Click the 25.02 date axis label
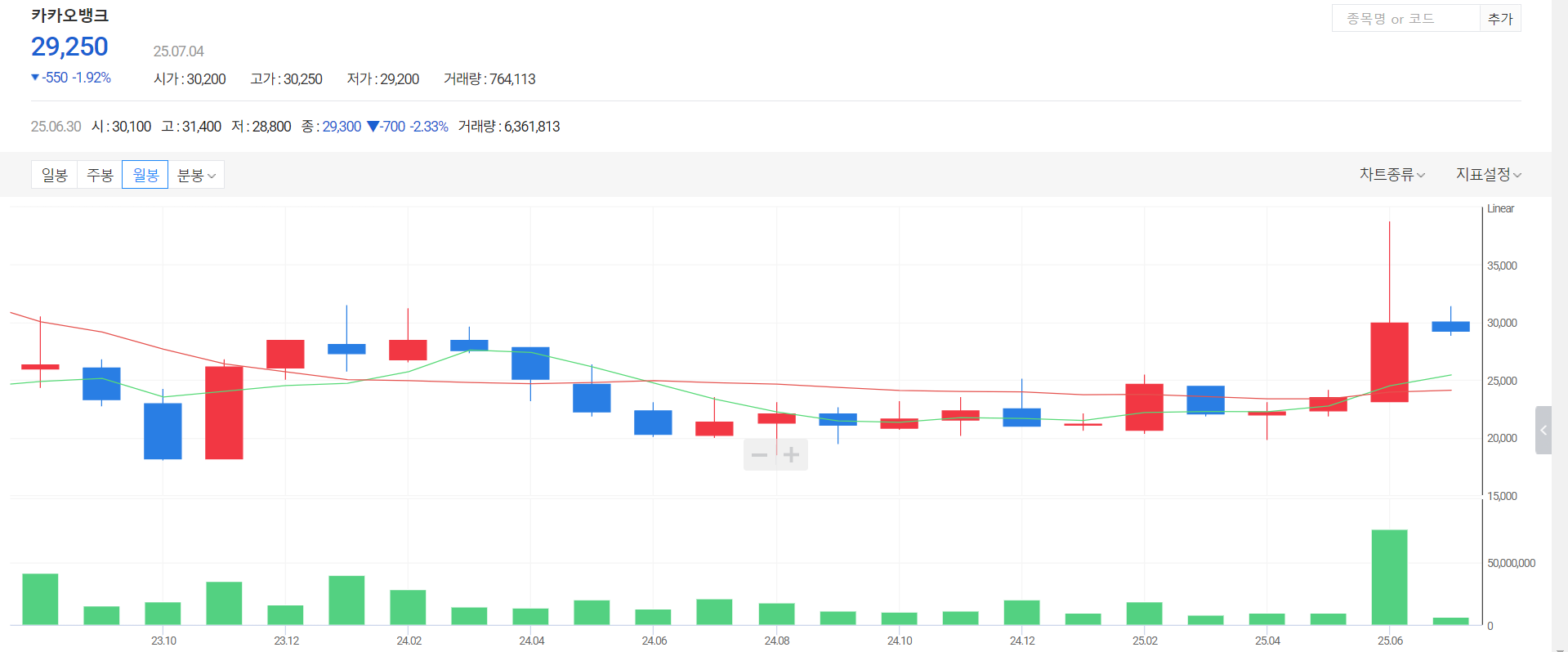 [x=1145, y=641]
